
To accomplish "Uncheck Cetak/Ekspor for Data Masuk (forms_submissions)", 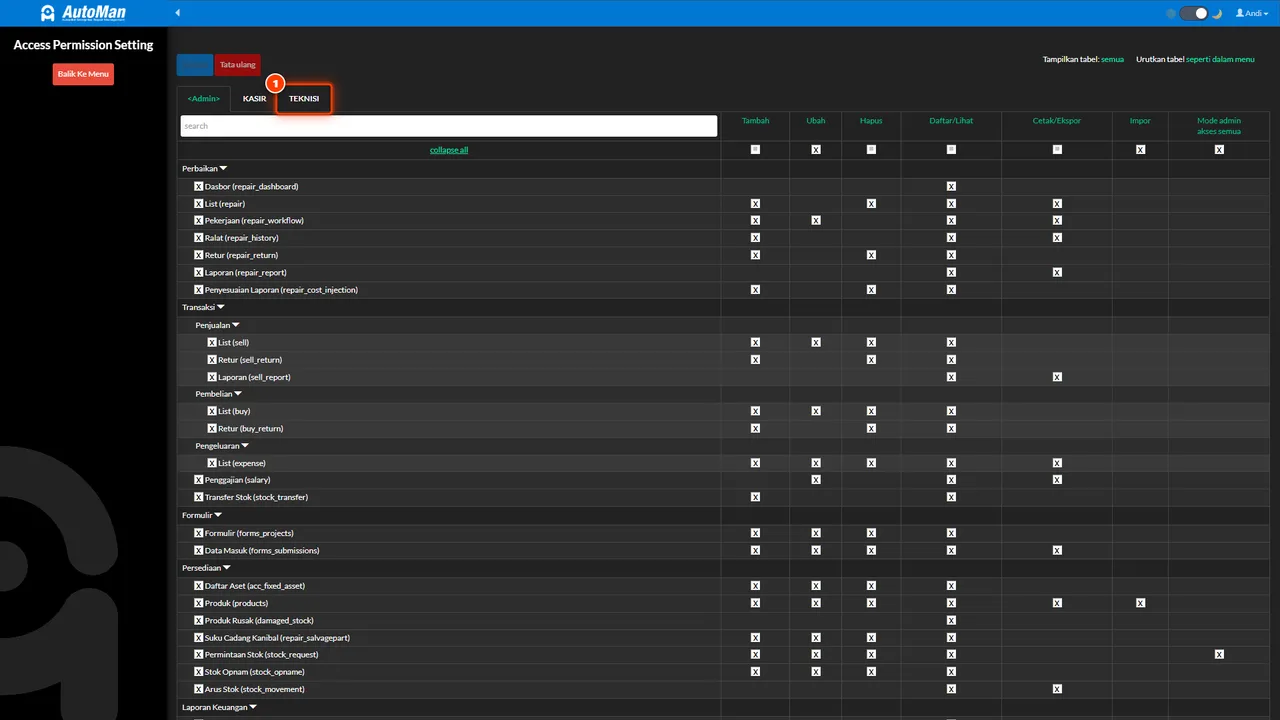I will point(1057,550).
